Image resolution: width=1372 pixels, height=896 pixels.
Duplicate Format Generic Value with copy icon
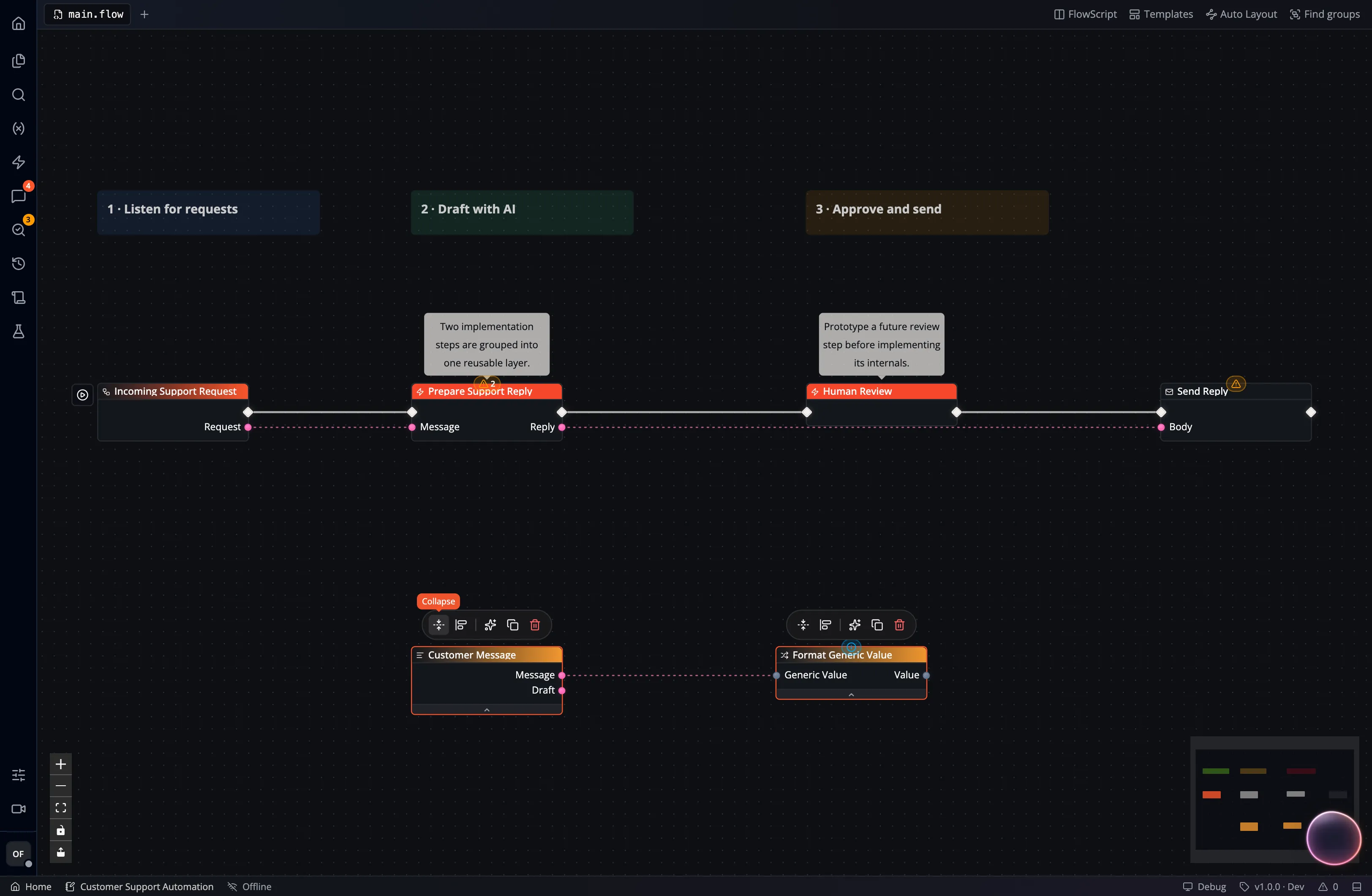tap(877, 626)
